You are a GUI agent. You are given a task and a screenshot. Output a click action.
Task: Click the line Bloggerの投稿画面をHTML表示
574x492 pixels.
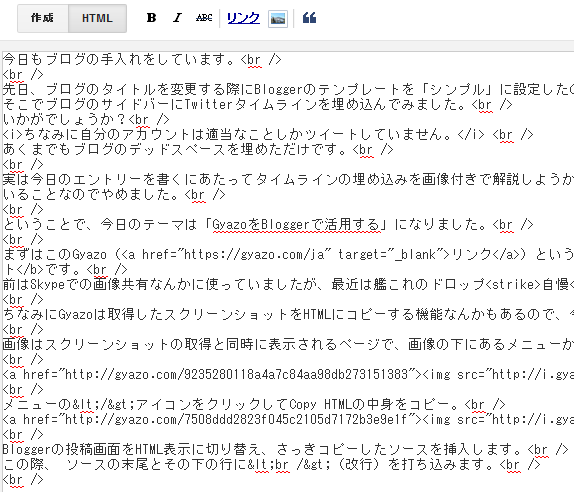point(286,450)
